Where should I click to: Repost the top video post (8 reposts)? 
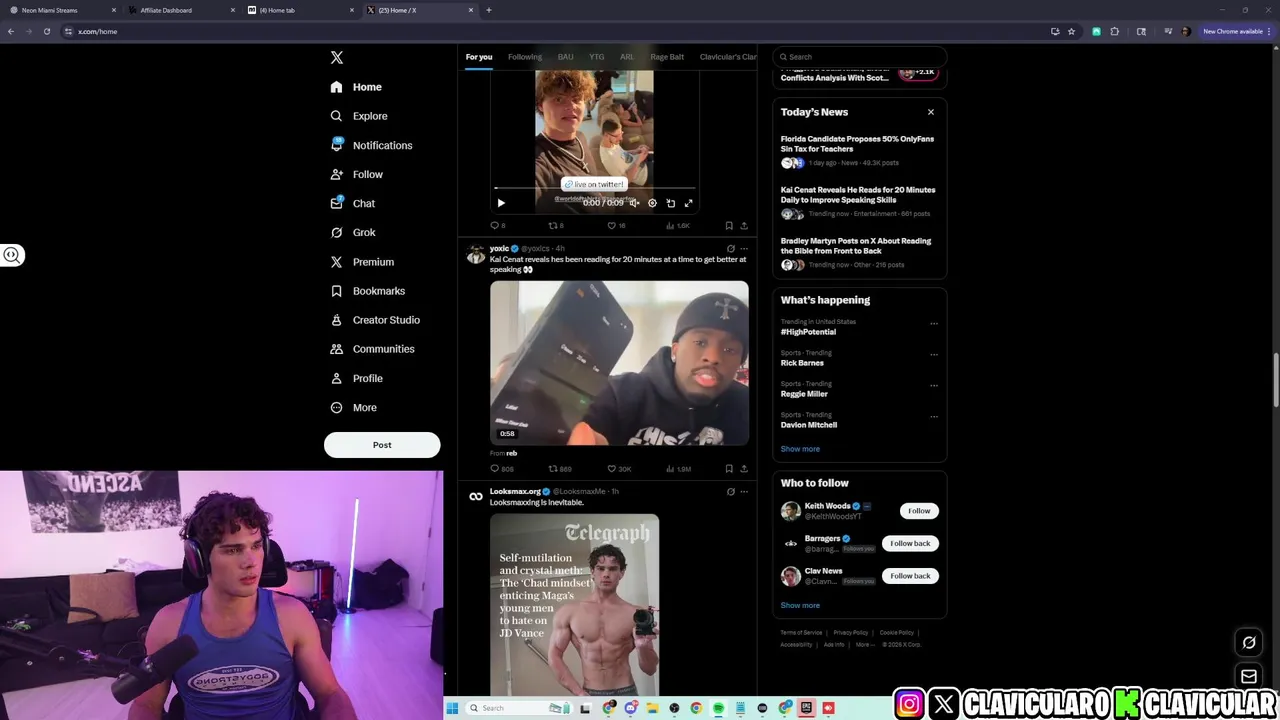556,226
